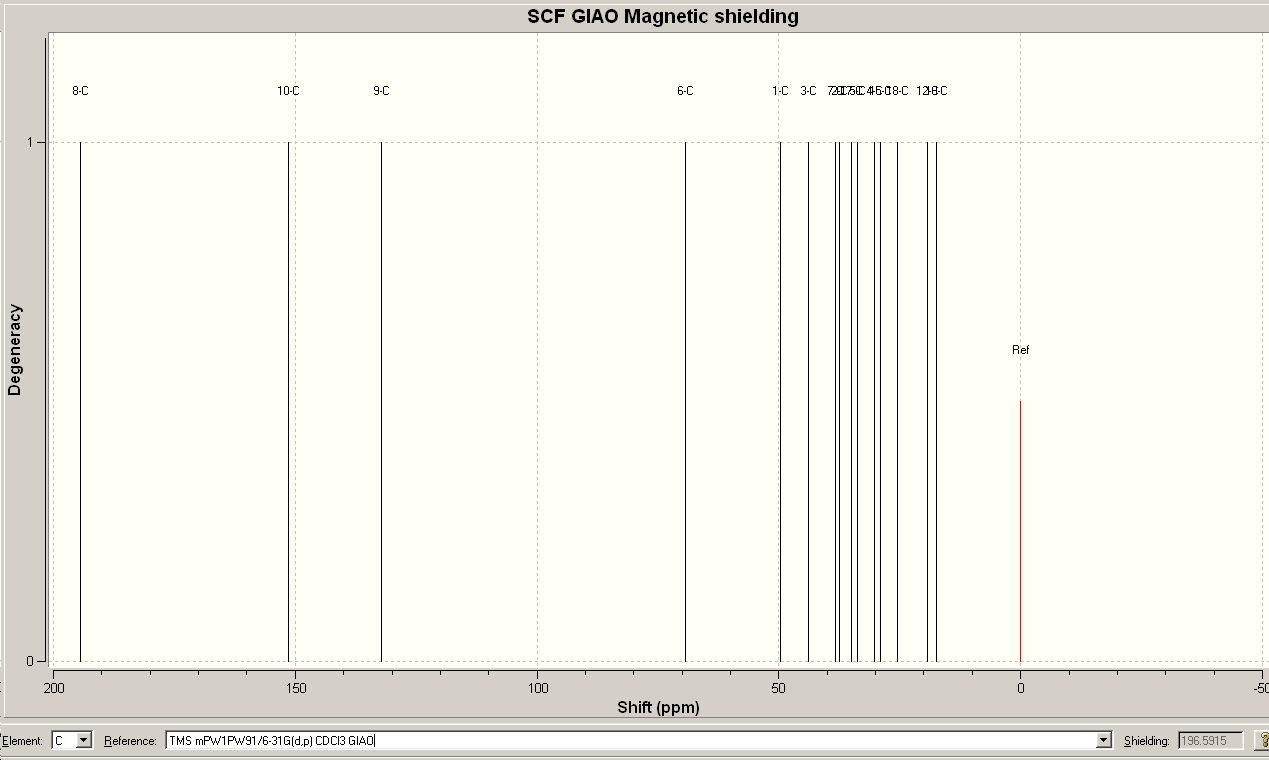
Task: Click the Ref label above red line
Action: click(1020, 350)
